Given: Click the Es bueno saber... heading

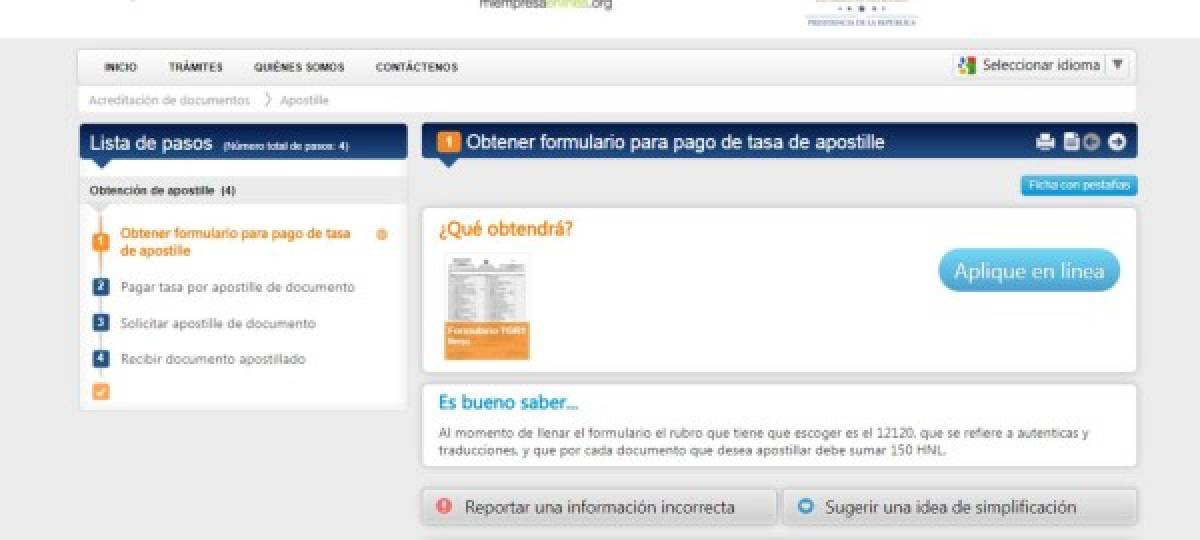Looking at the screenshot, I should [508, 403].
